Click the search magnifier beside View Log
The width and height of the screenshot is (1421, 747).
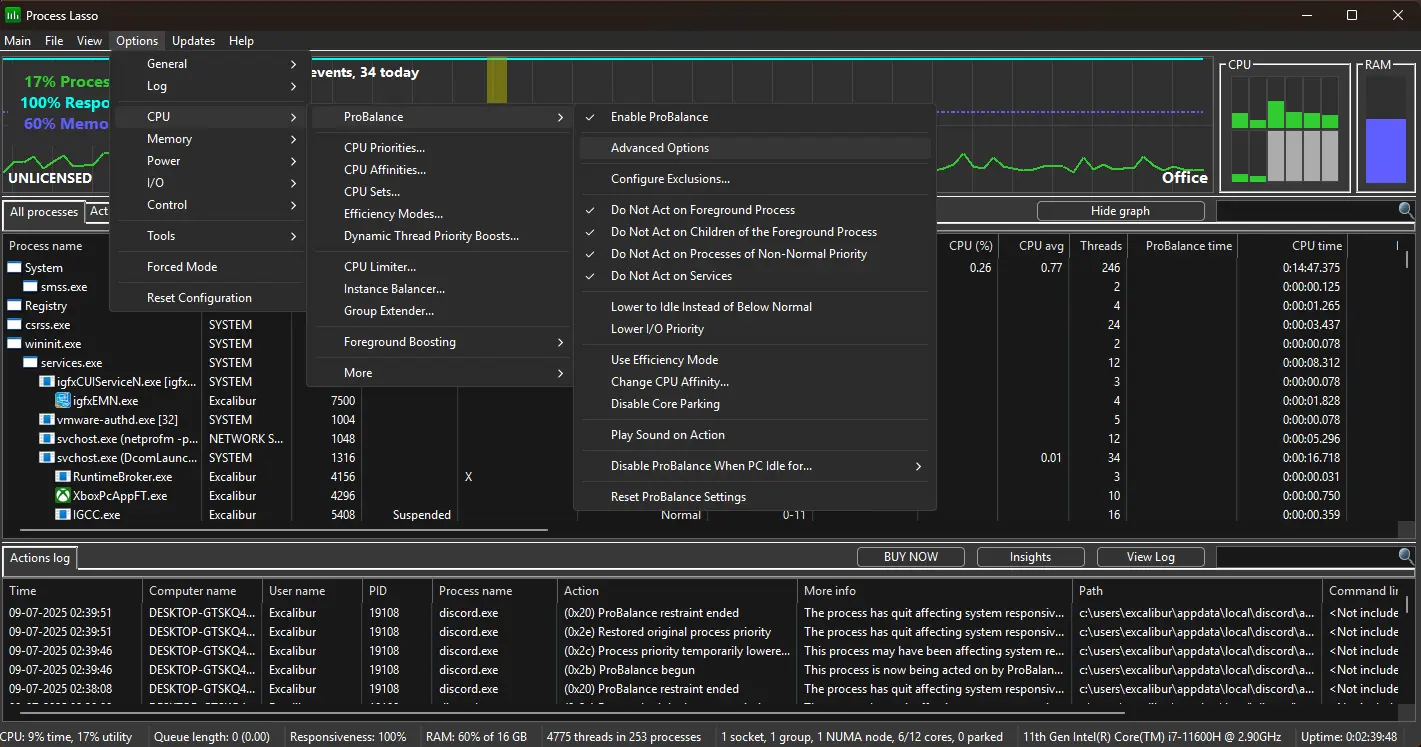pyautogui.click(x=1406, y=557)
